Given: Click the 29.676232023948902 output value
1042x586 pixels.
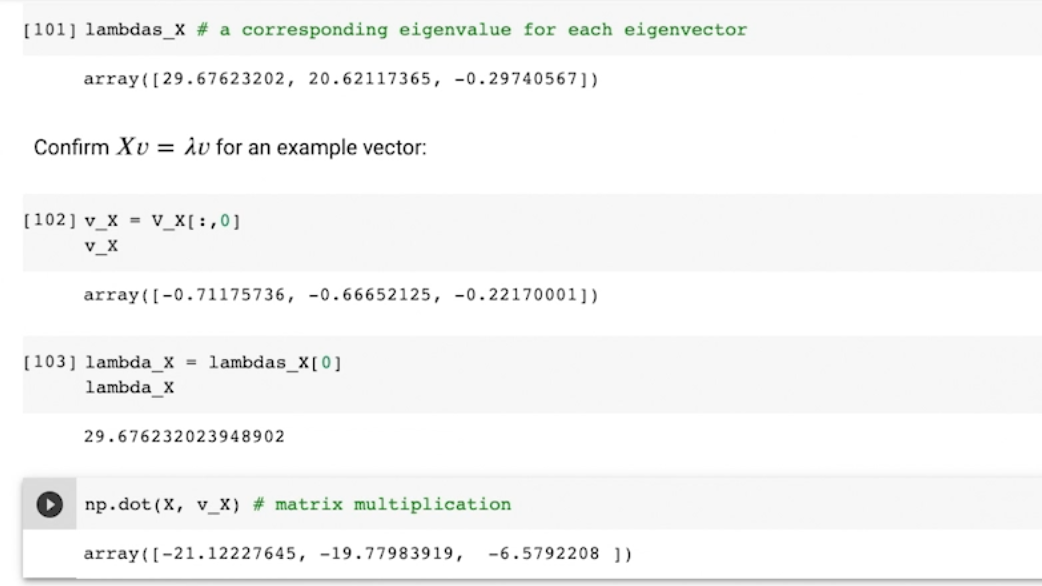Looking at the screenshot, I should click(185, 436).
